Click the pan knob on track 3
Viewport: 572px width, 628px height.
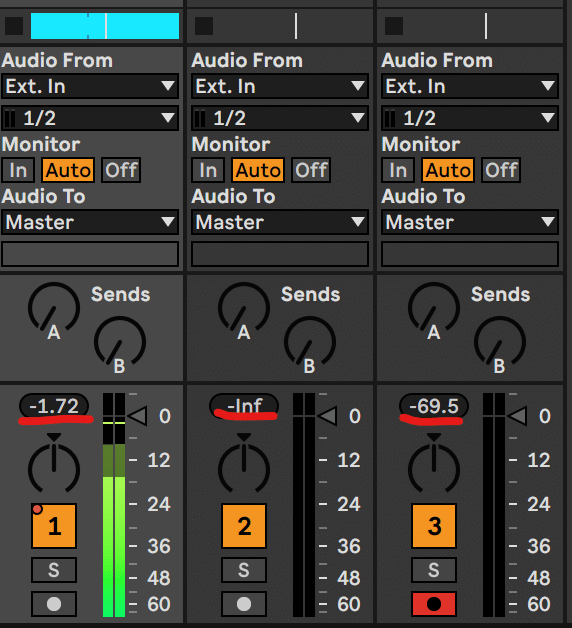pos(433,467)
